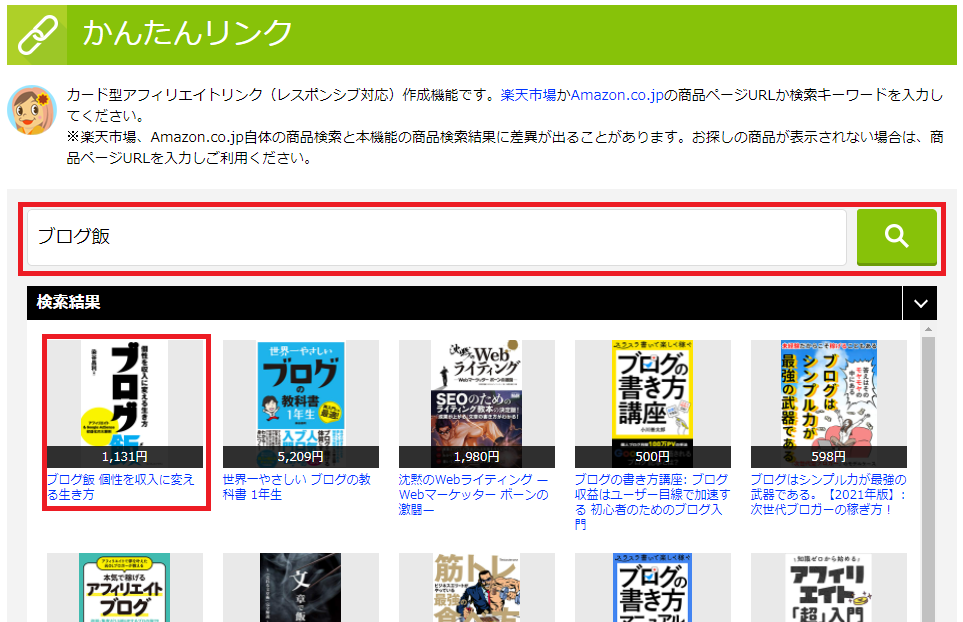The height and width of the screenshot is (622, 963).
Task: Click the 500円 price label
Action: tap(652, 457)
